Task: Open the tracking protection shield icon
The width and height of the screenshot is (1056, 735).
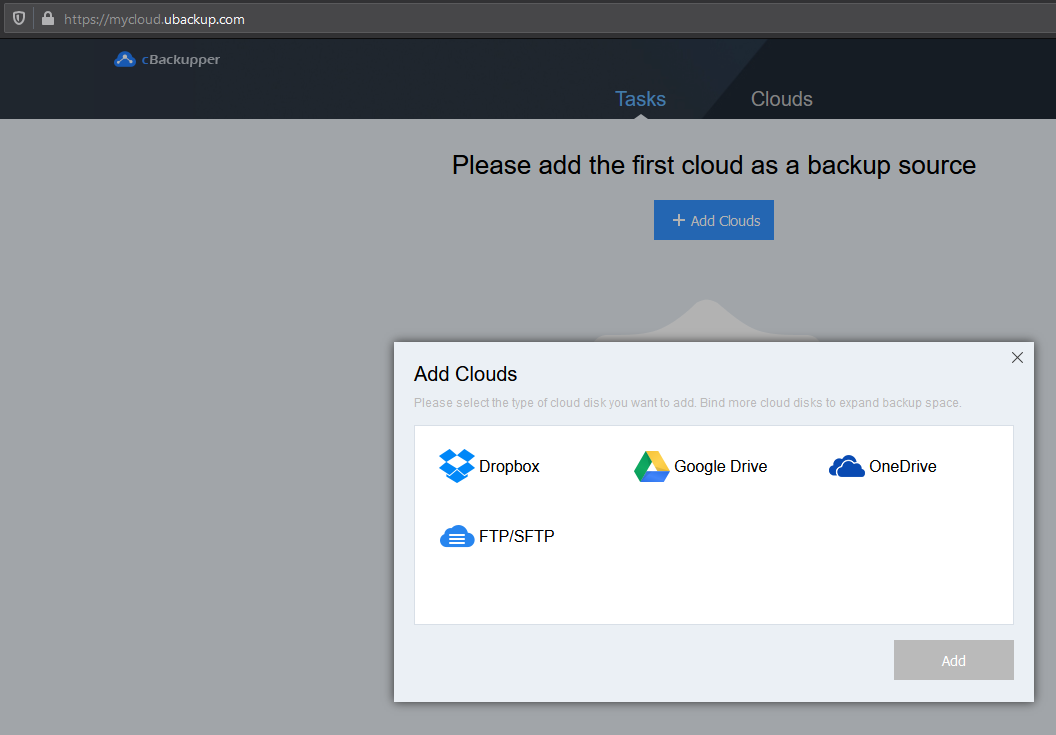Action: tap(18, 19)
